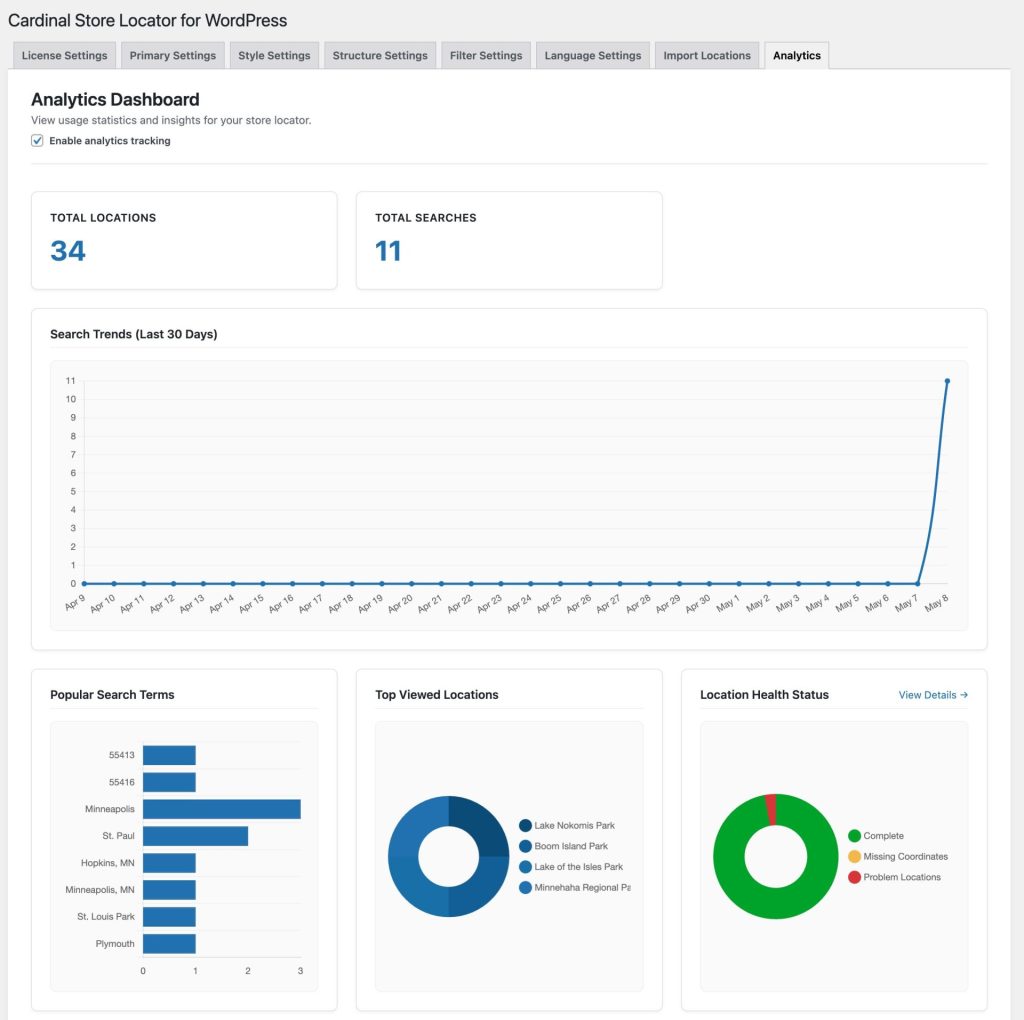Click the St. Paul label in Popular Search Terms
Image resolution: width=1024 pixels, height=1020 pixels.
point(118,836)
